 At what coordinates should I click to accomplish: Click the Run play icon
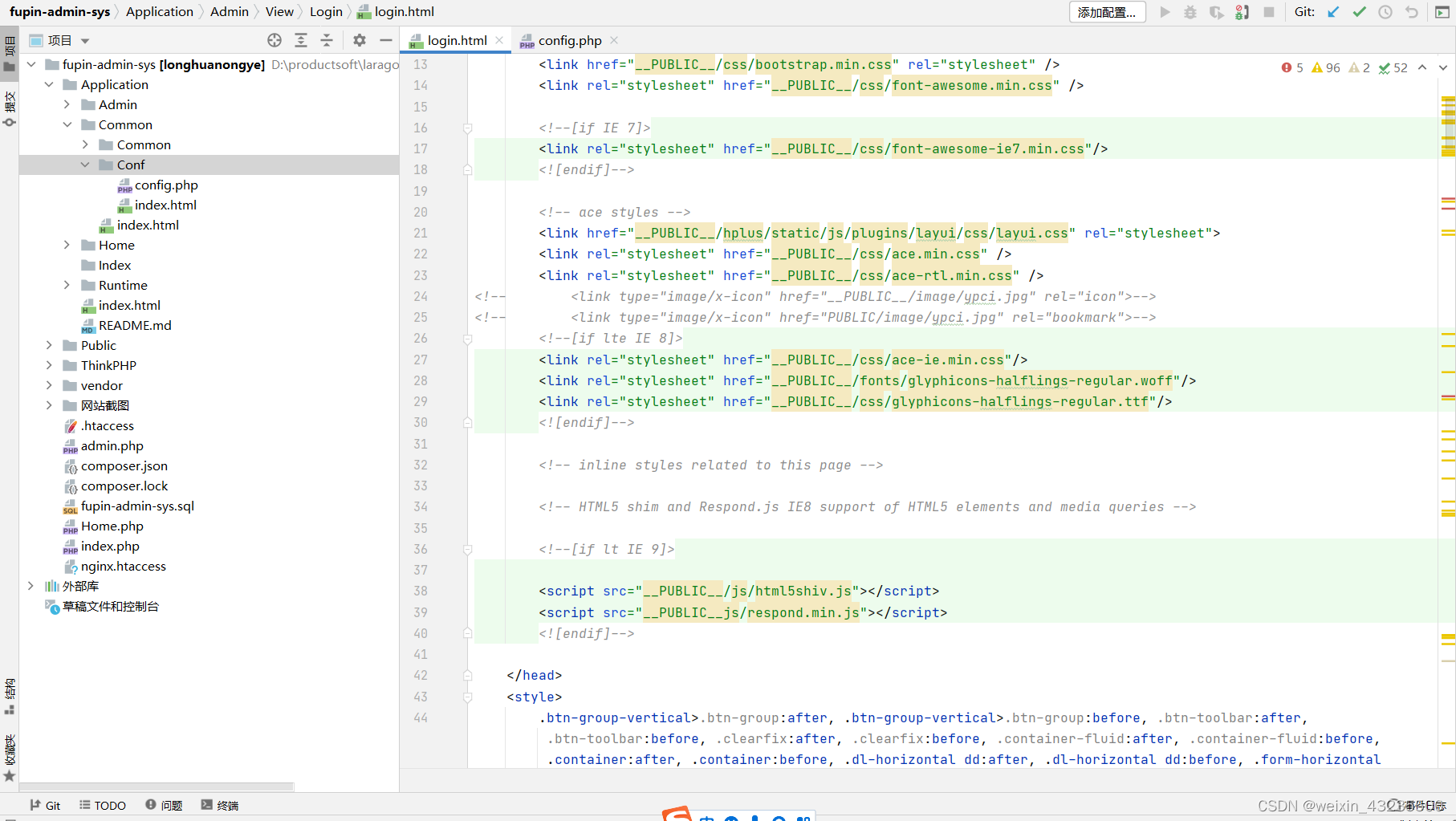[x=1165, y=12]
